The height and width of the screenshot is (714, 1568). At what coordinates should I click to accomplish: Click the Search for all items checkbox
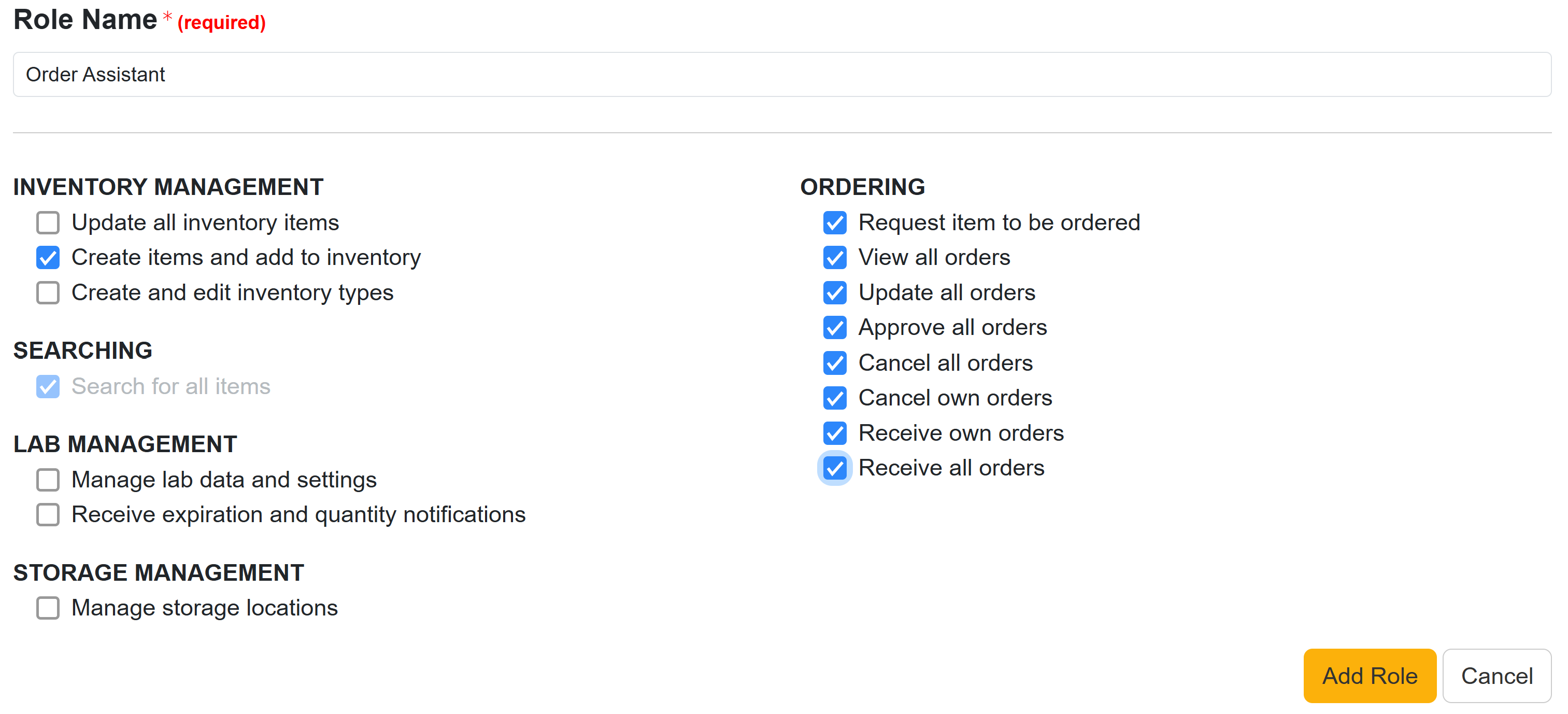[48, 387]
